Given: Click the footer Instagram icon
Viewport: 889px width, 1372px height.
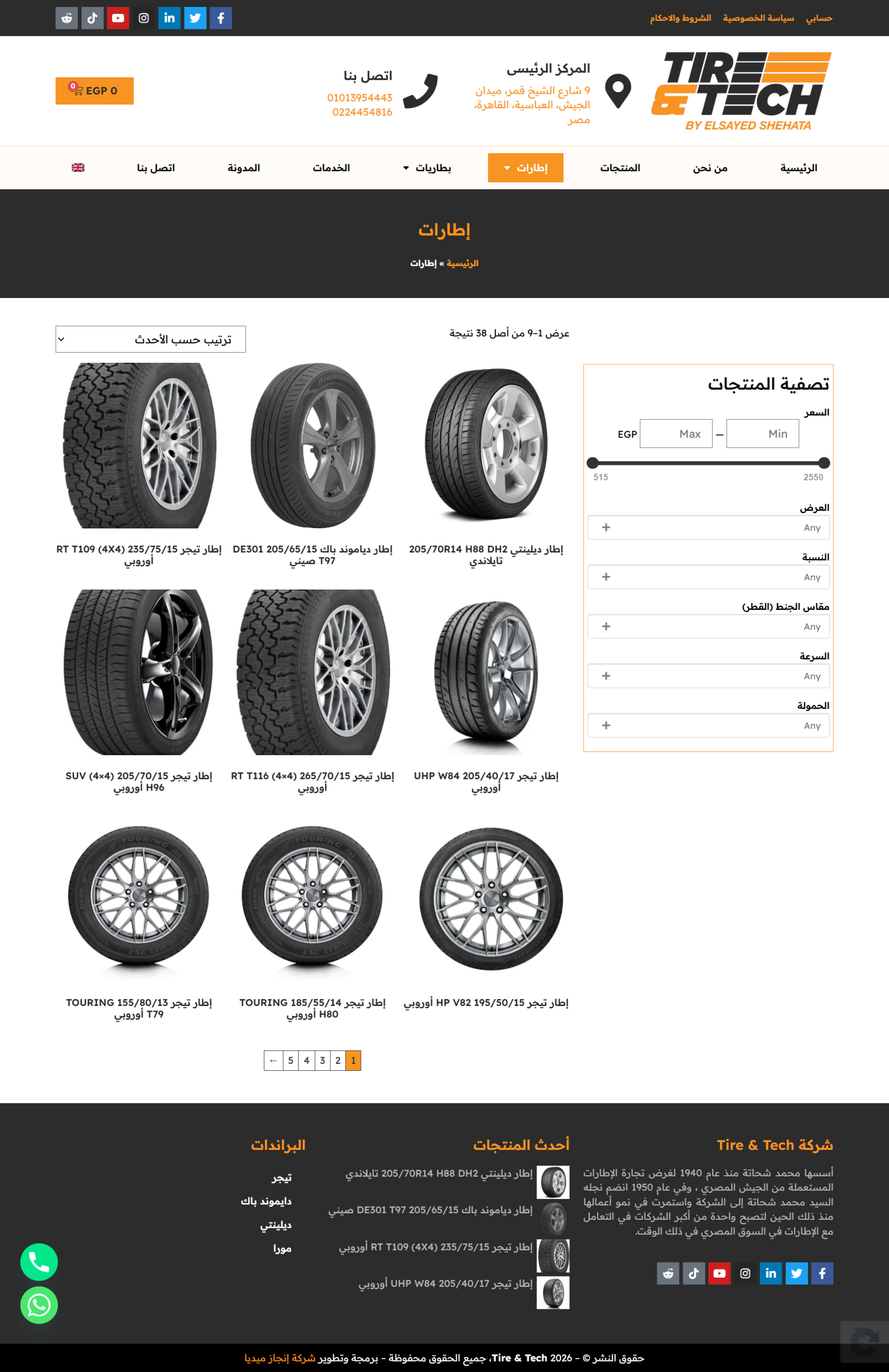Looking at the screenshot, I should [745, 1273].
